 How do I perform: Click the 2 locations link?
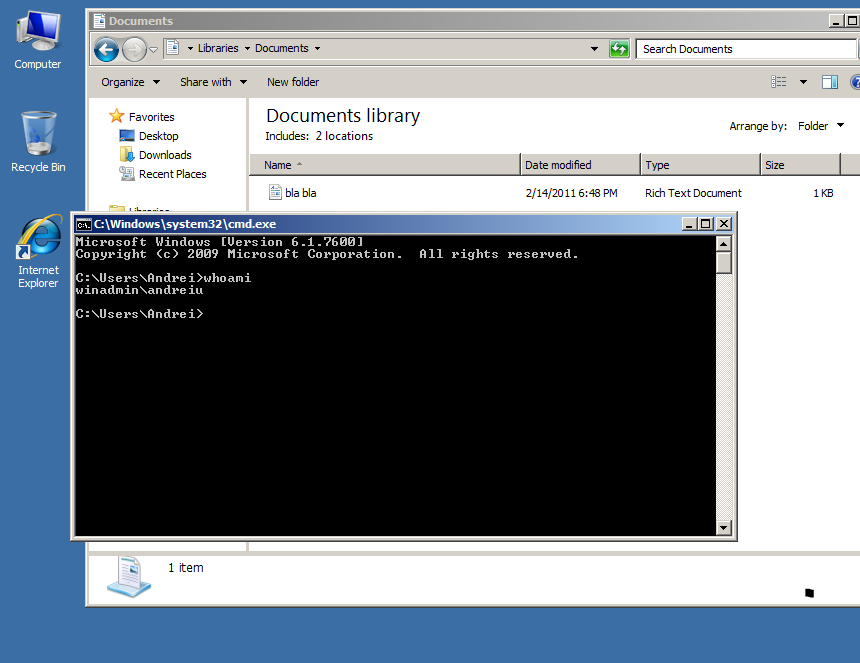pos(344,136)
